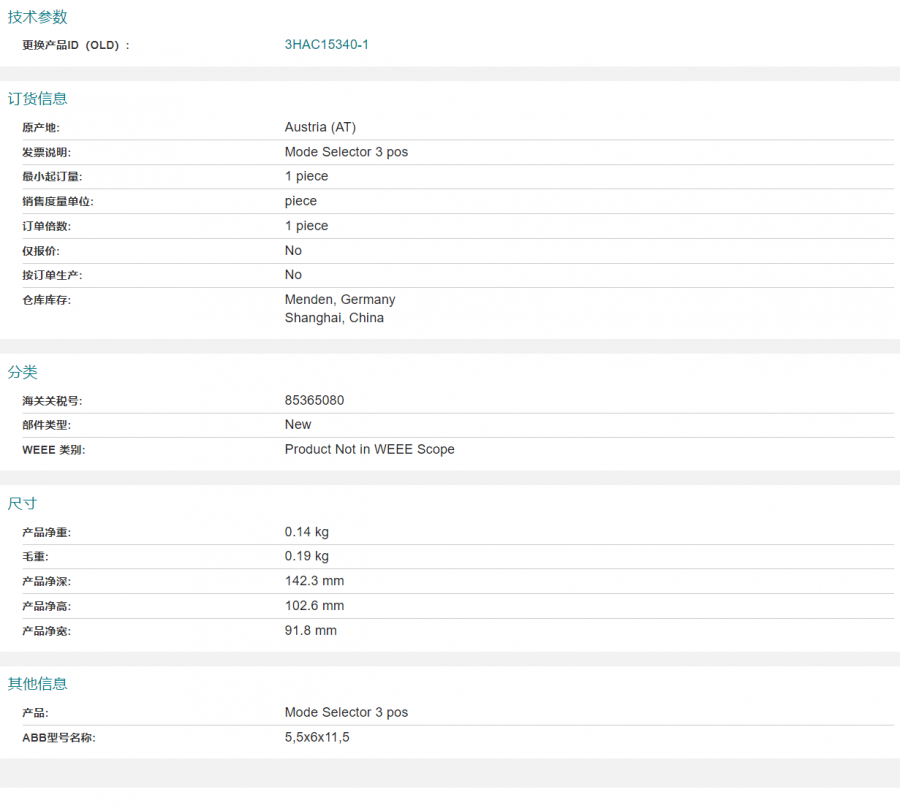The width and height of the screenshot is (900, 811).
Task: Click the ABB type designation 5,5x6x11,5
Action: pyautogui.click(x=317, y=738)
